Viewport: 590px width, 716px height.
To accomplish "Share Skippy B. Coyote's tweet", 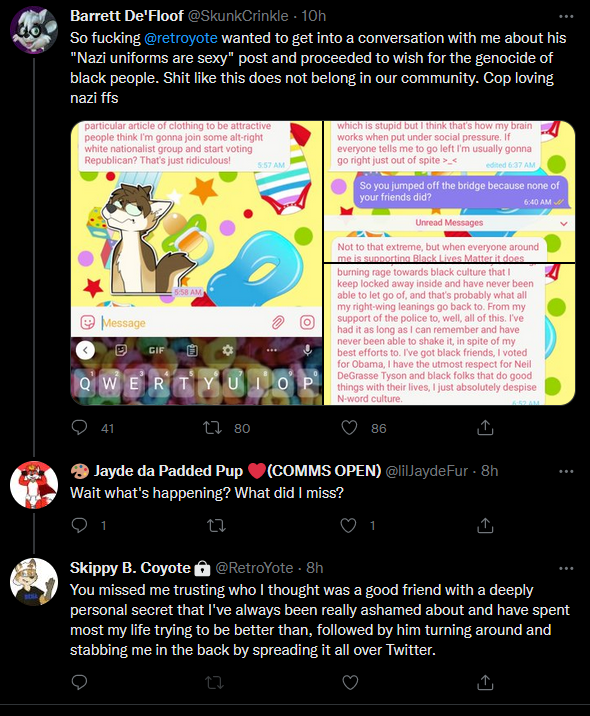I will (485, 683).
